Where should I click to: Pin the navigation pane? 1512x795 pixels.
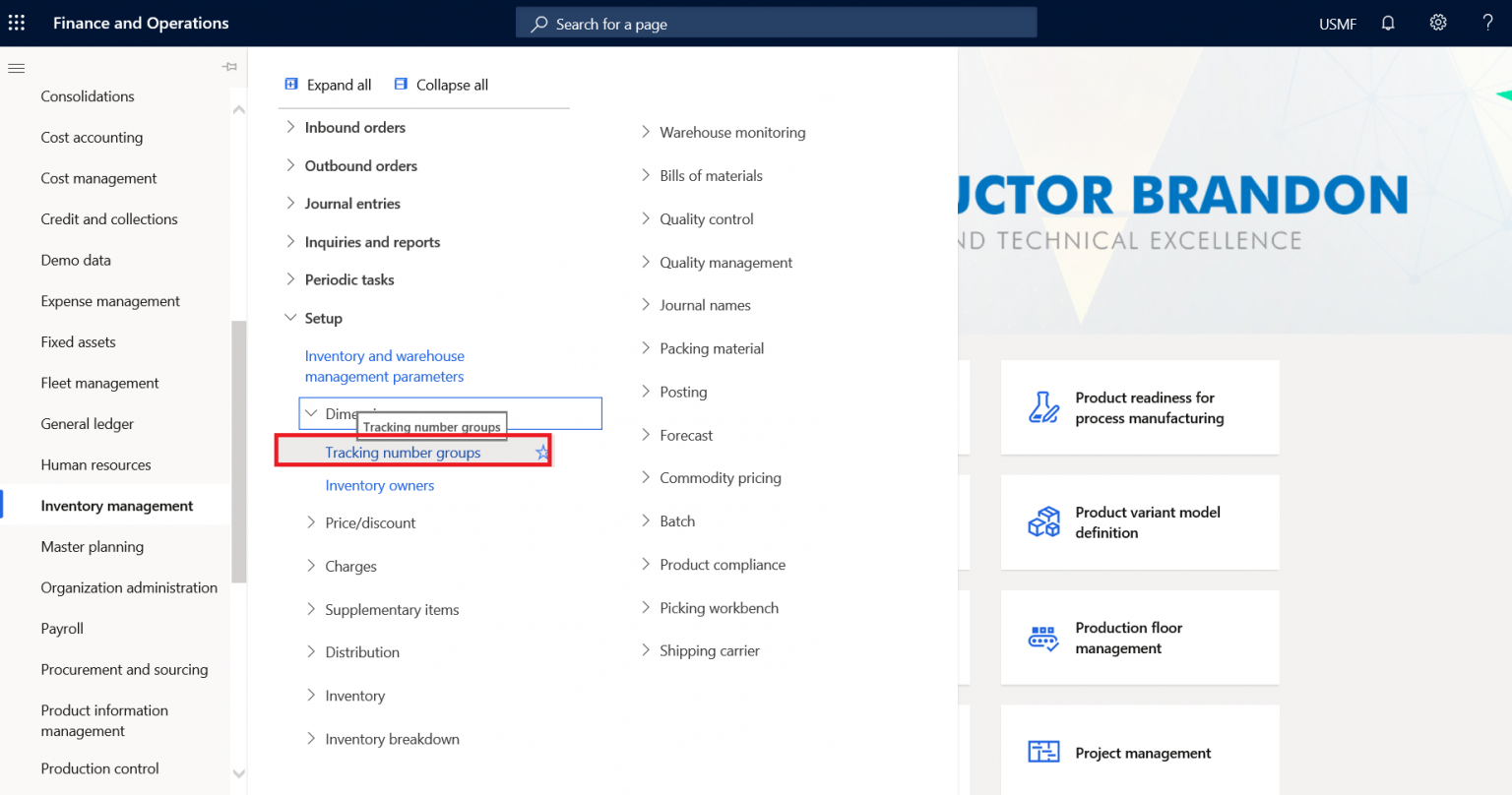tap(229, 67)
